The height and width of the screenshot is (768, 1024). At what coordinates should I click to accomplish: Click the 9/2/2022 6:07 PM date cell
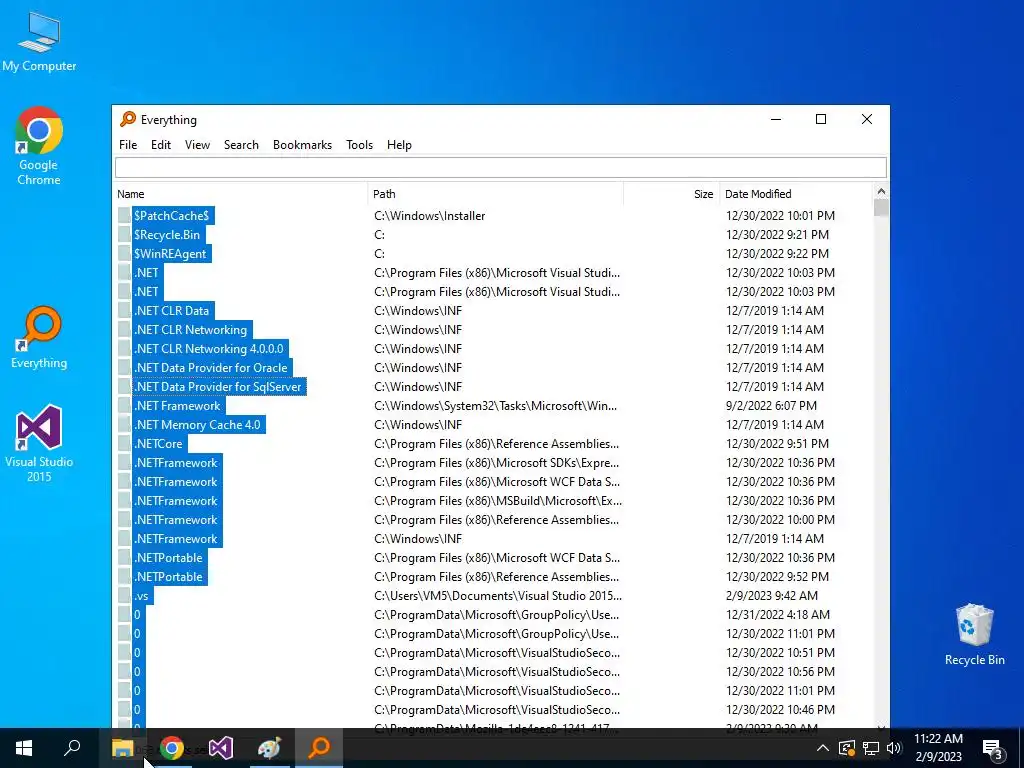(x=771, y=406)
